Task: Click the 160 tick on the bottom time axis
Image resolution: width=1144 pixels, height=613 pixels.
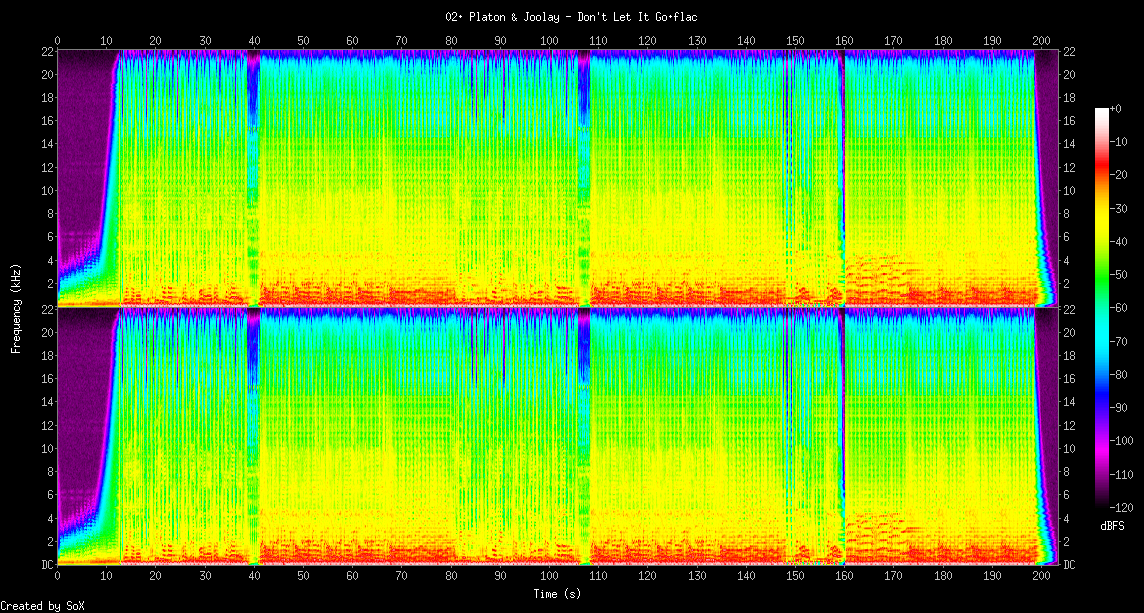Action: (844, 576)
